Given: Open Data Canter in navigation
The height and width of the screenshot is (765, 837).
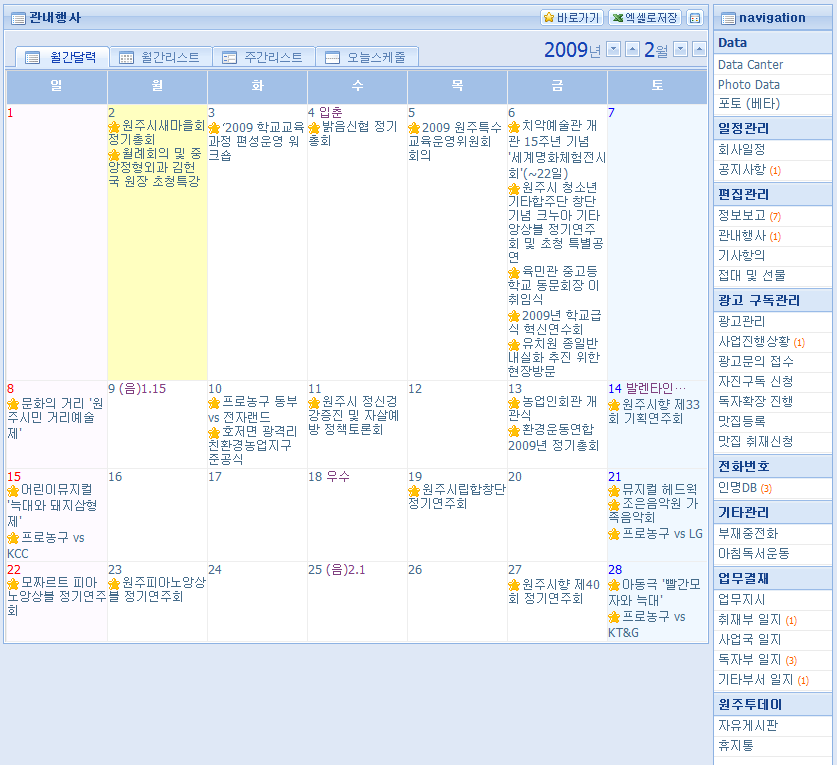Looking at the screenshot, I should tap(750, 65).
